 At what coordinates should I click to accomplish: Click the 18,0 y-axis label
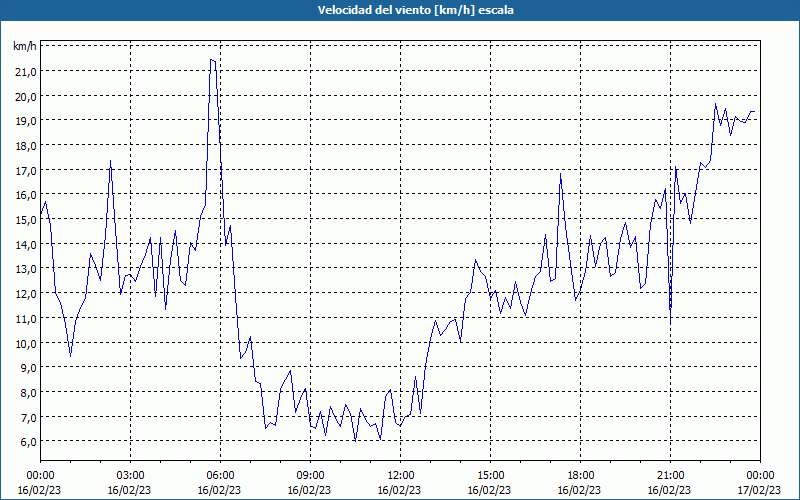(26, 146)
